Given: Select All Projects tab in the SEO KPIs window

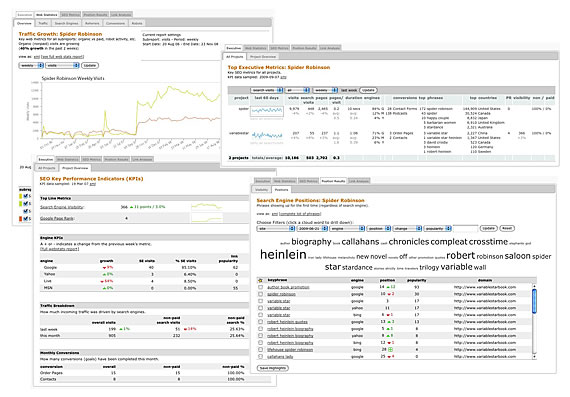Looking at the screenshot, I should coord(47,168).
